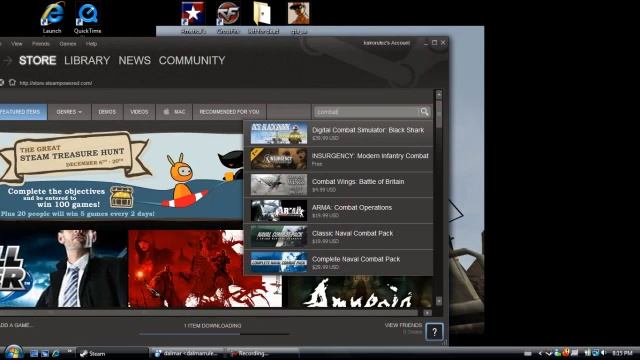The height and width of the screenshot is (360, 640).
Task: Click the Steam forward navigation arrow
Action: [x=7, y=61]
